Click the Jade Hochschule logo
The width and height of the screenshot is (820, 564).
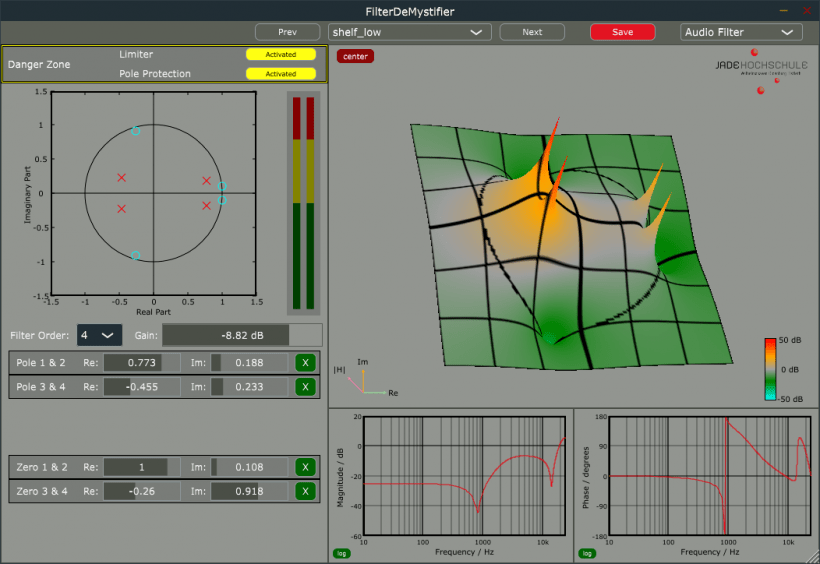pos(763,68)
